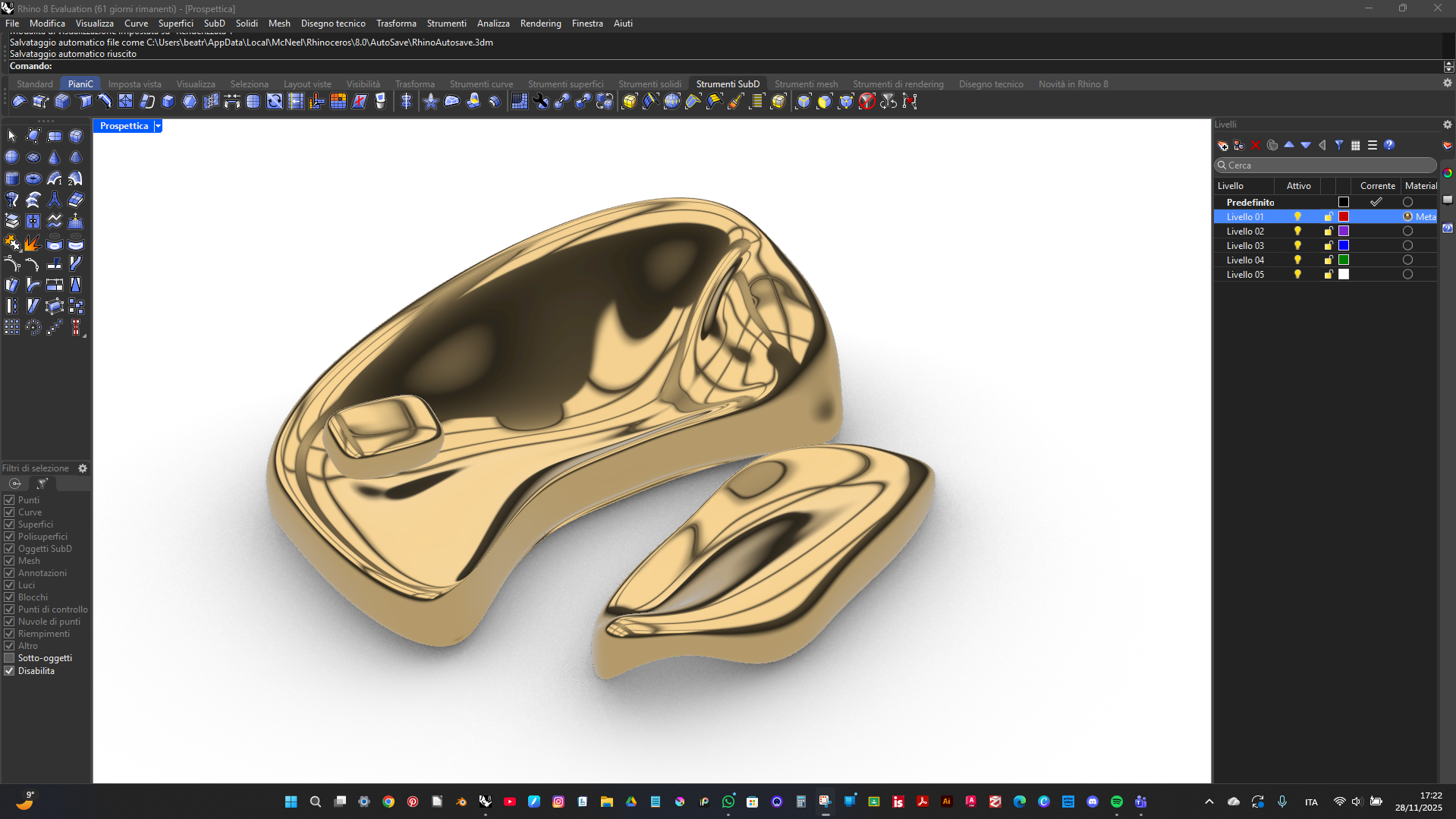Open the Prospettica viewport dropdown arrow
This screenshot has height=819, width=1456.
tap(158, 126)
